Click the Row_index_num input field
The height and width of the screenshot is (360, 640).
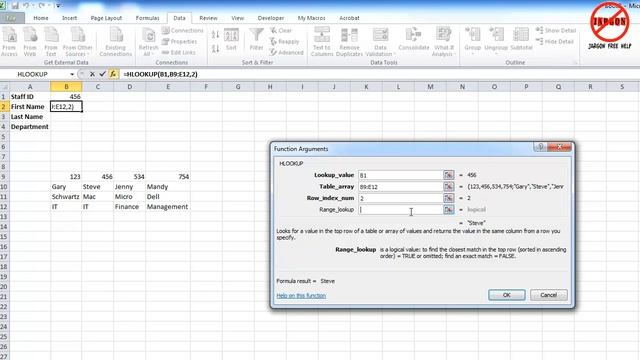click(400, 198)
